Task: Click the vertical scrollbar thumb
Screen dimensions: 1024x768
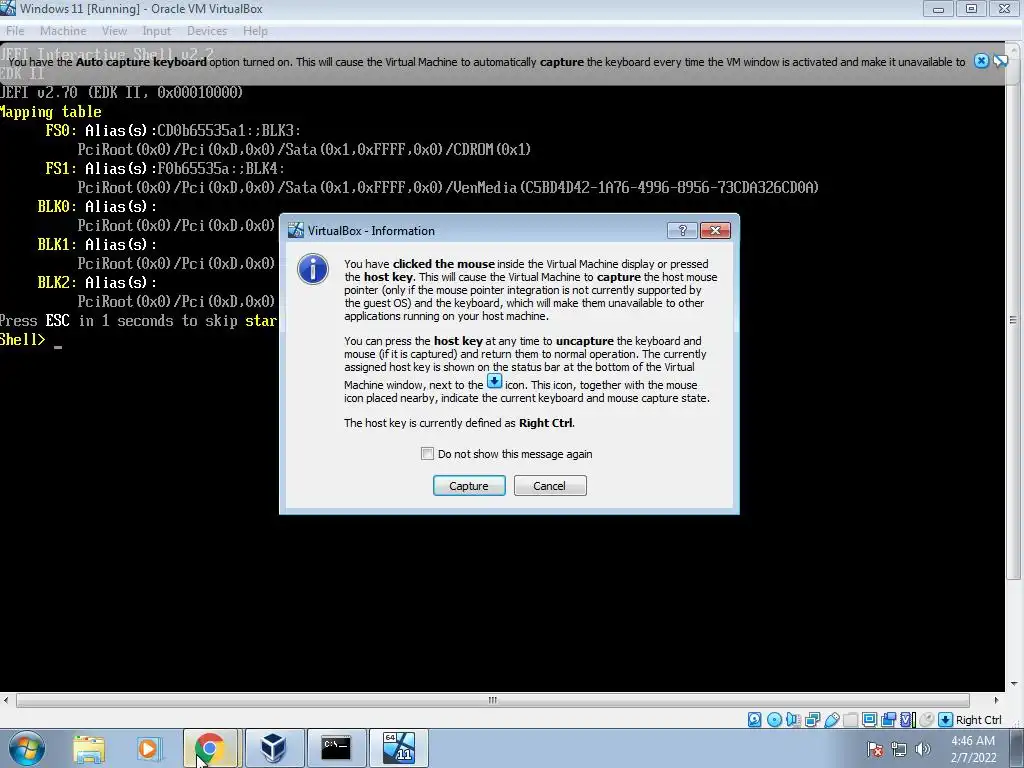Action: point(1013,319)
